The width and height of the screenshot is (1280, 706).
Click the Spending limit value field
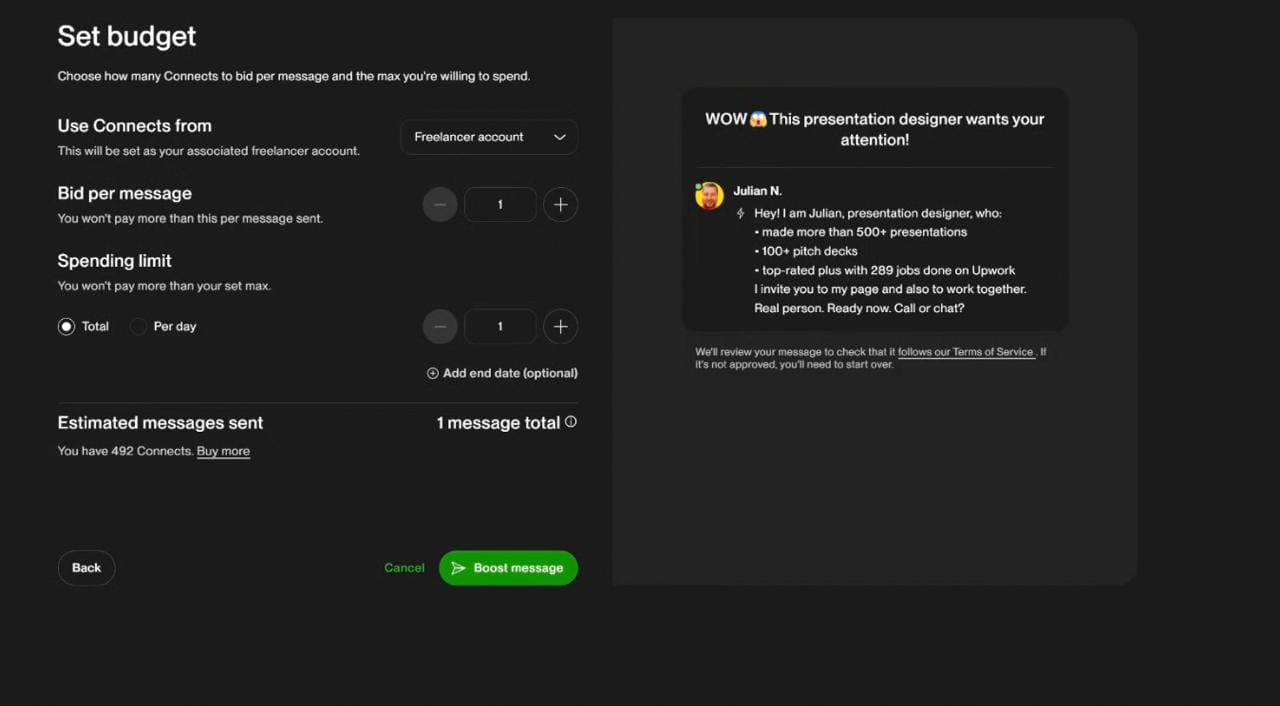coord(500,327)
